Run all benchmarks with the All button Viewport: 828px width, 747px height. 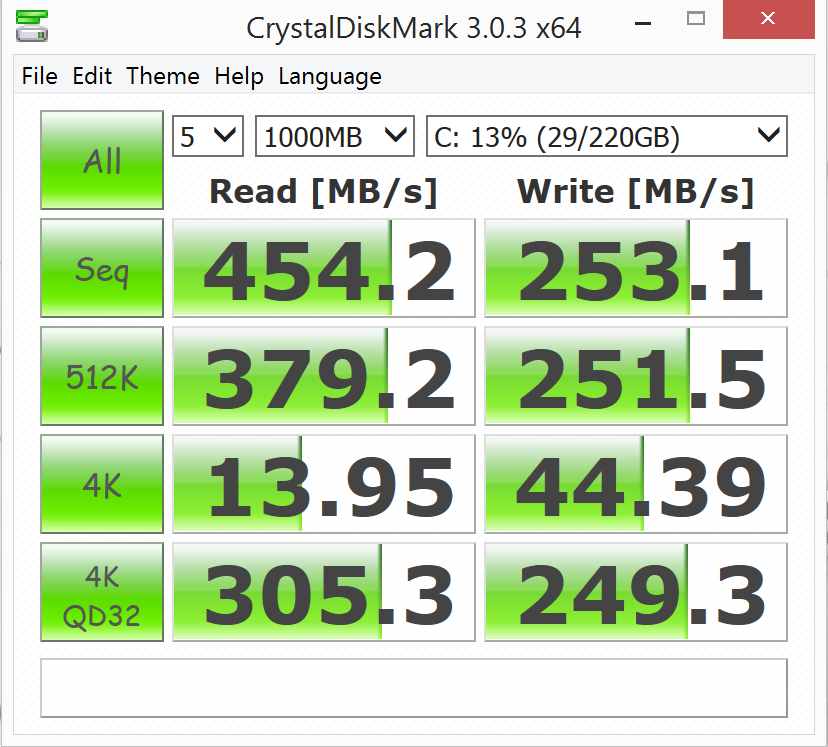tap(102, 160)
